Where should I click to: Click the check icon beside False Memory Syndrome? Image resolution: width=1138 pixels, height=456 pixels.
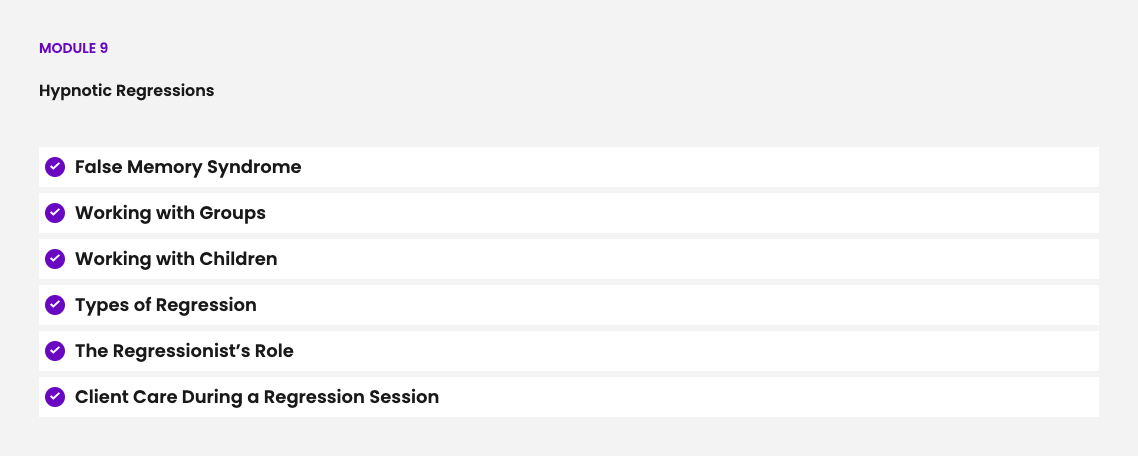coord(55,167)
